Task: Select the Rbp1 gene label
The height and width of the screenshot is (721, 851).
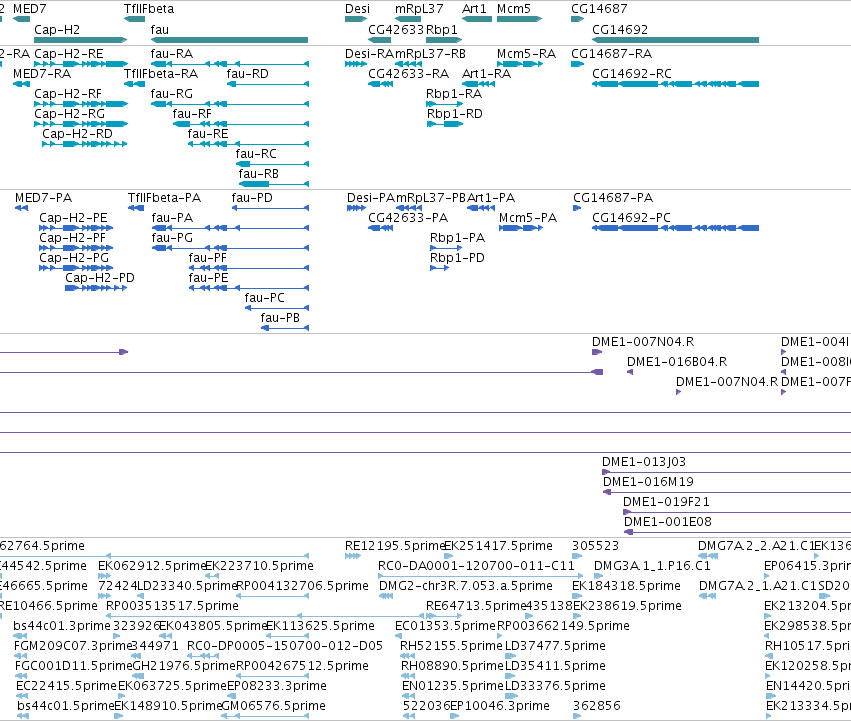Action: 441,30
